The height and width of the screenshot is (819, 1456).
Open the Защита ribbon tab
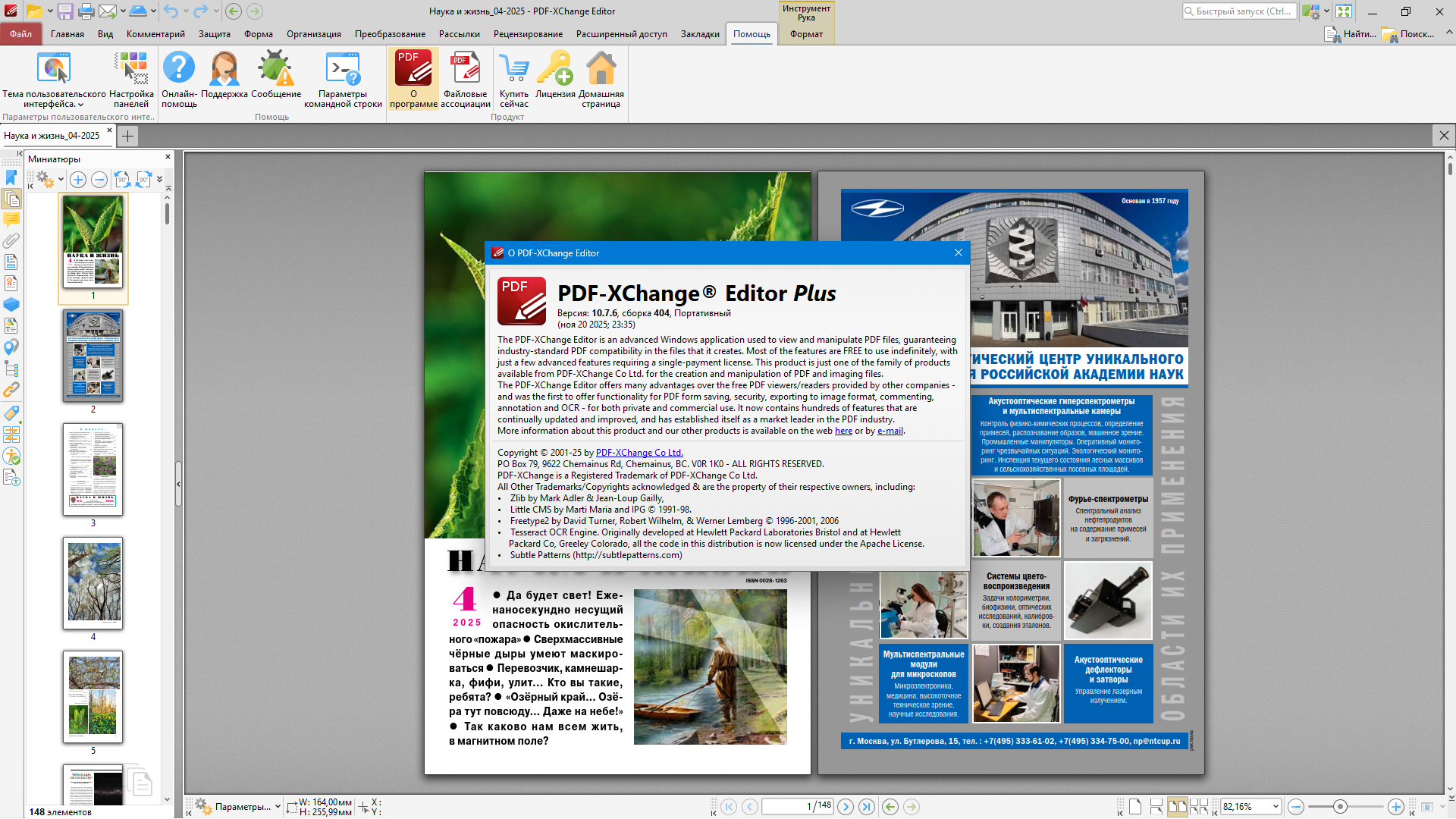coord(214,34)
